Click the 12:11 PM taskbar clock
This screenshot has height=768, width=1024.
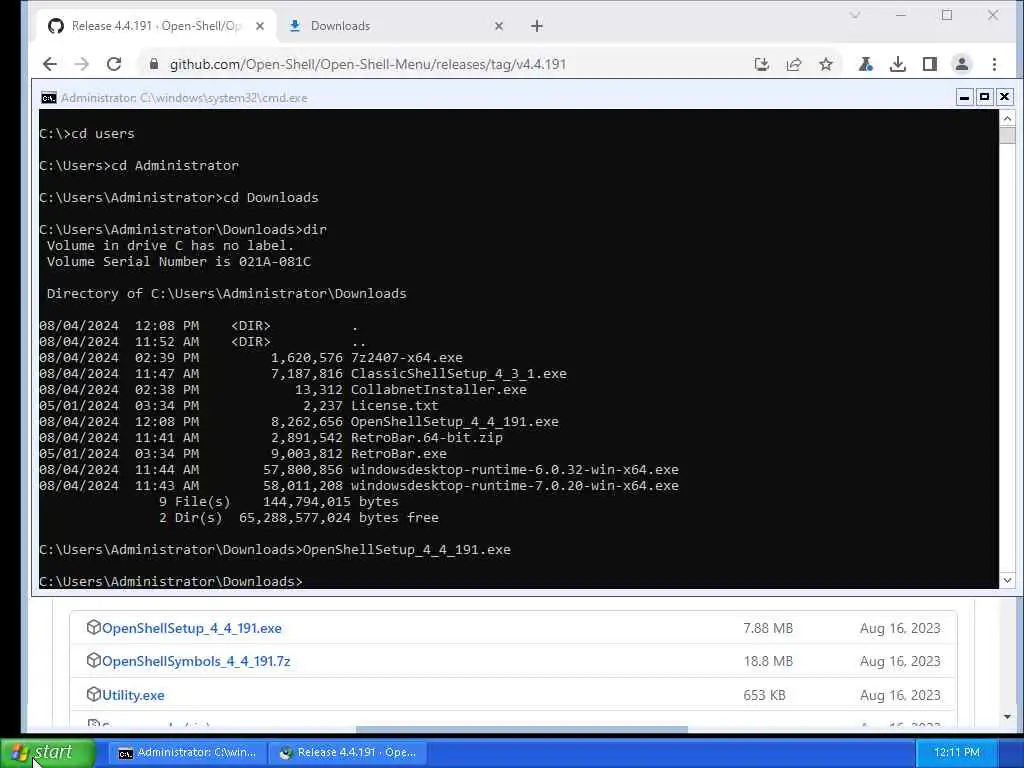(x=957, y=752)
